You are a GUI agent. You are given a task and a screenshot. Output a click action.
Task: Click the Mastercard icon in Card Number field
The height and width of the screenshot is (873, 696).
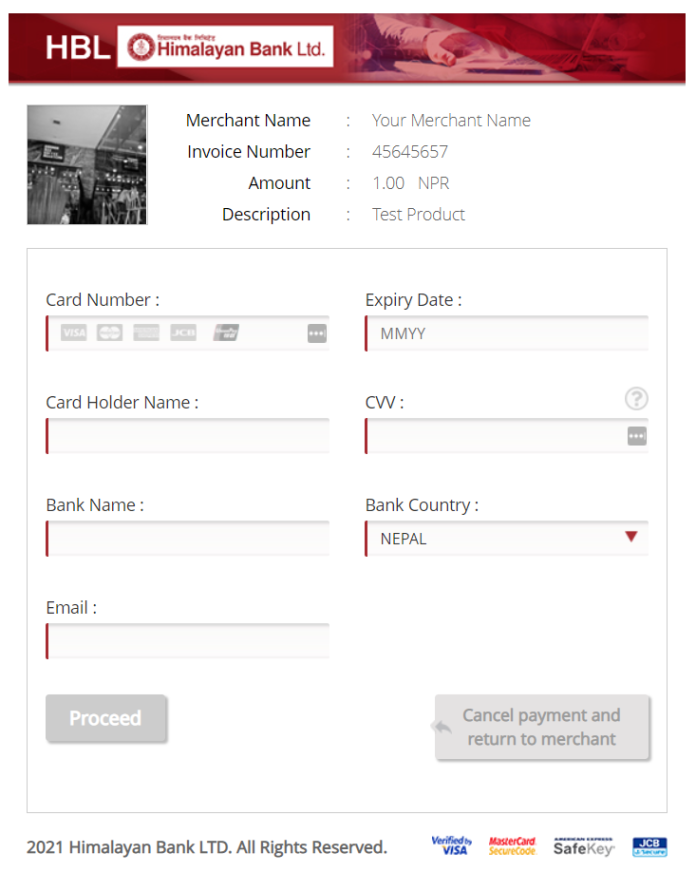pos(110,333)
